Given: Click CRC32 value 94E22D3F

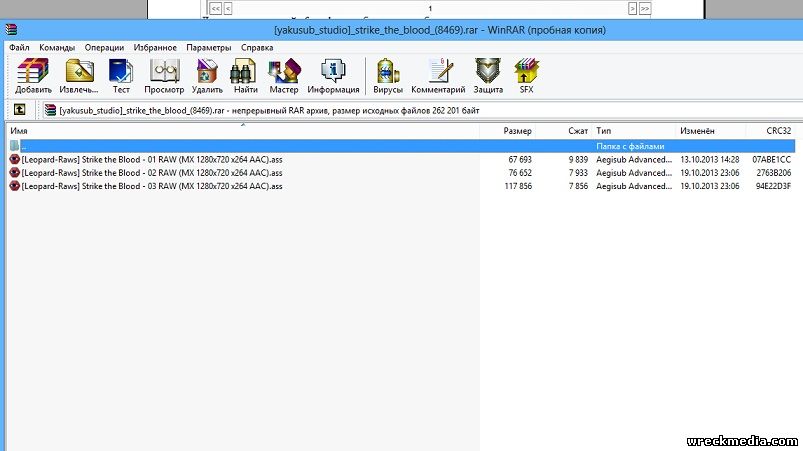Looking at the screenshot, I should point(773,186).
